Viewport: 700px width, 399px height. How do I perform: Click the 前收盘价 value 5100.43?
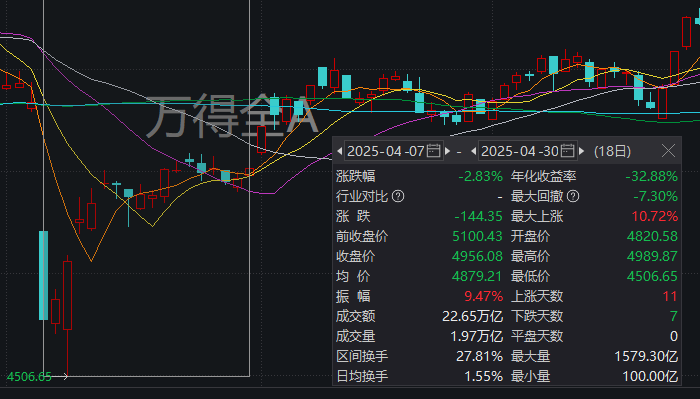coord(477,236)
